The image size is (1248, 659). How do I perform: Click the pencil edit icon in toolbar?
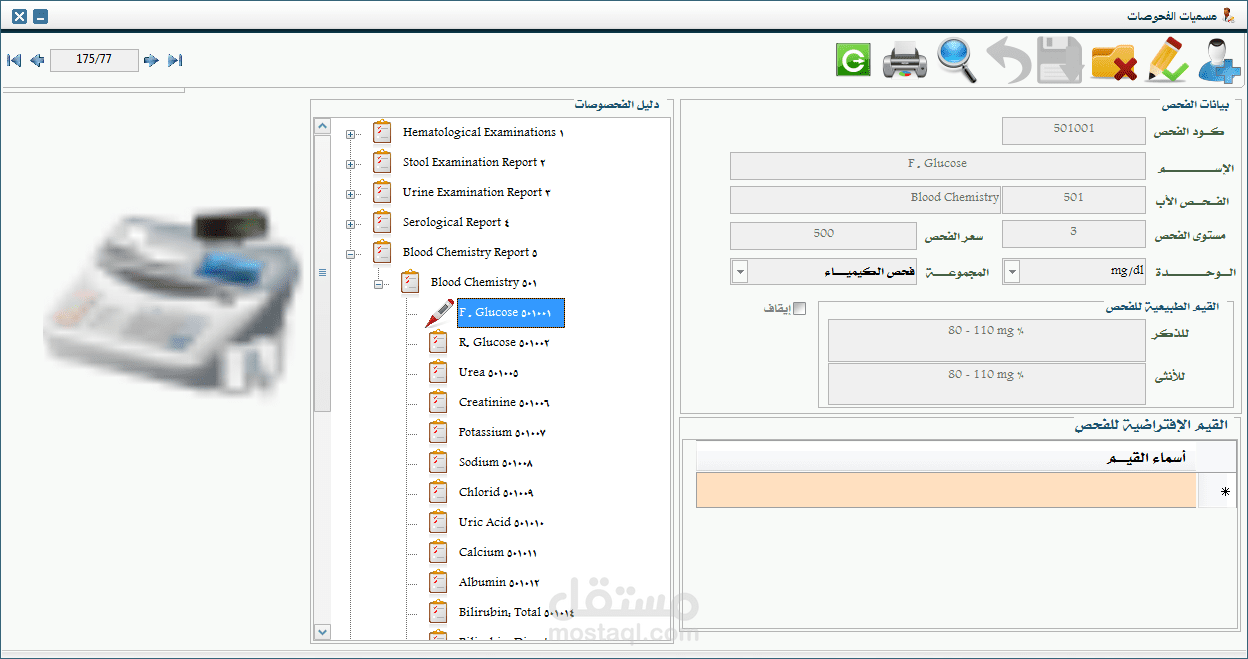coord(1166,60)
